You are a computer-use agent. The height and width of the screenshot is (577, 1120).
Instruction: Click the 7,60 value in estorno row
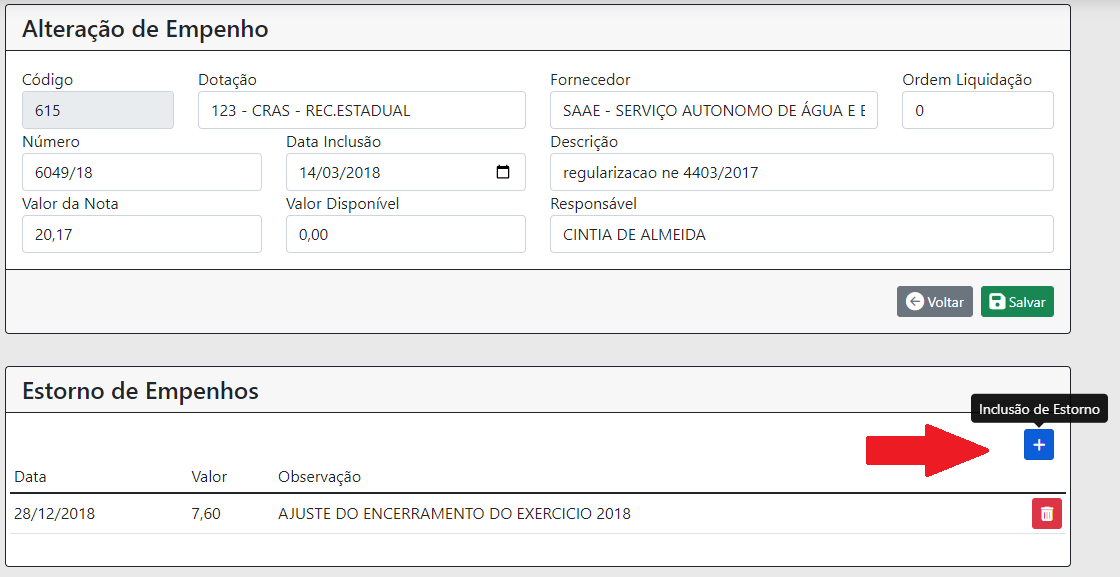(206, 514)
